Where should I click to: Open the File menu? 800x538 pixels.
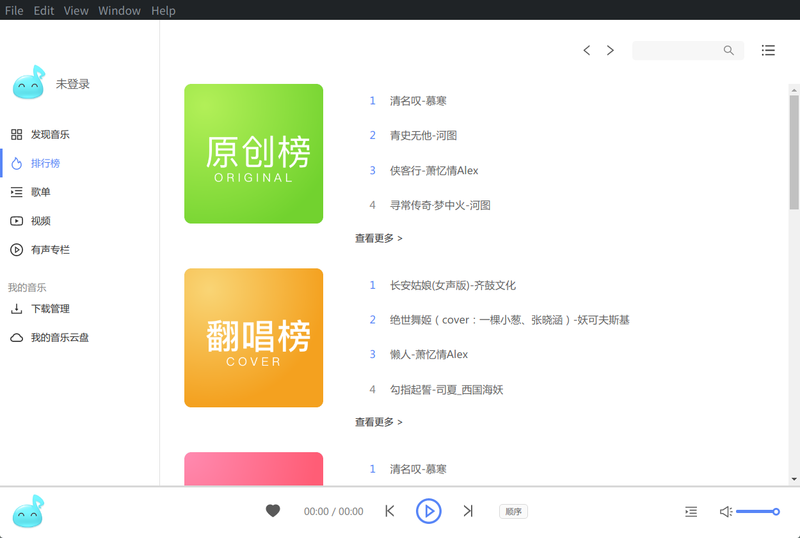point(14,10)
